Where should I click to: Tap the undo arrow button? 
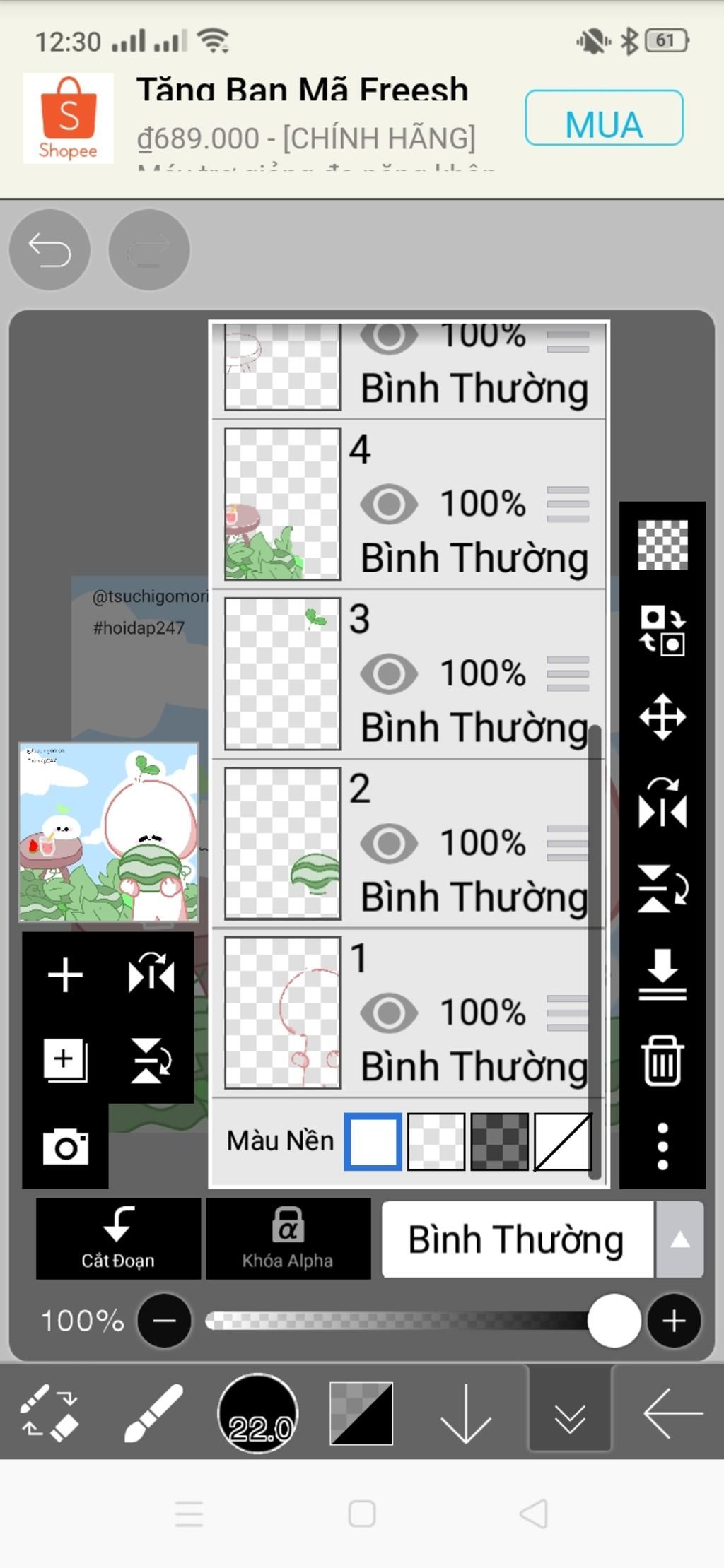point(49,249)
